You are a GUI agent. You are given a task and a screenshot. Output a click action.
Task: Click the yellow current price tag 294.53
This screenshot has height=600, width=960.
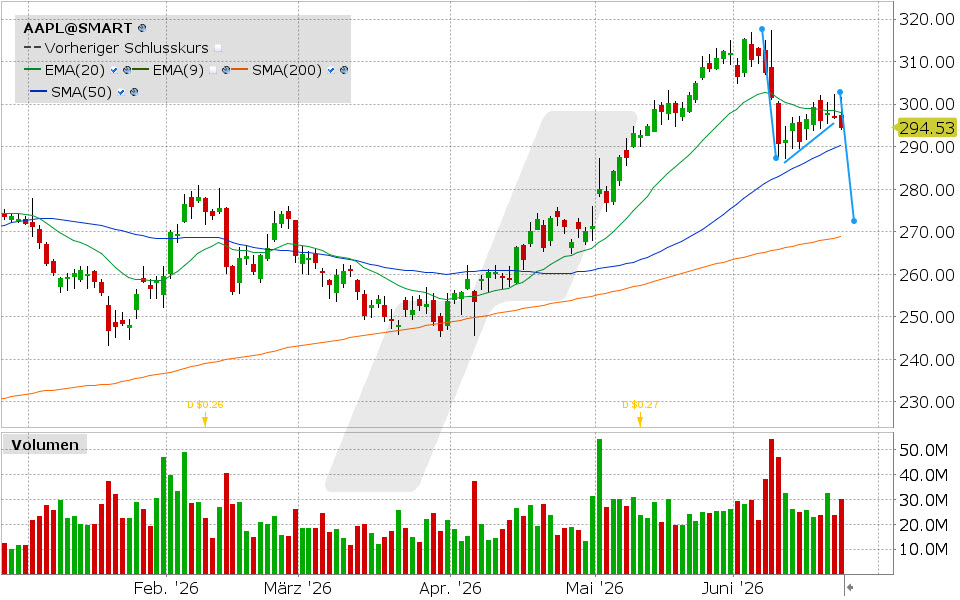(924, 128)
